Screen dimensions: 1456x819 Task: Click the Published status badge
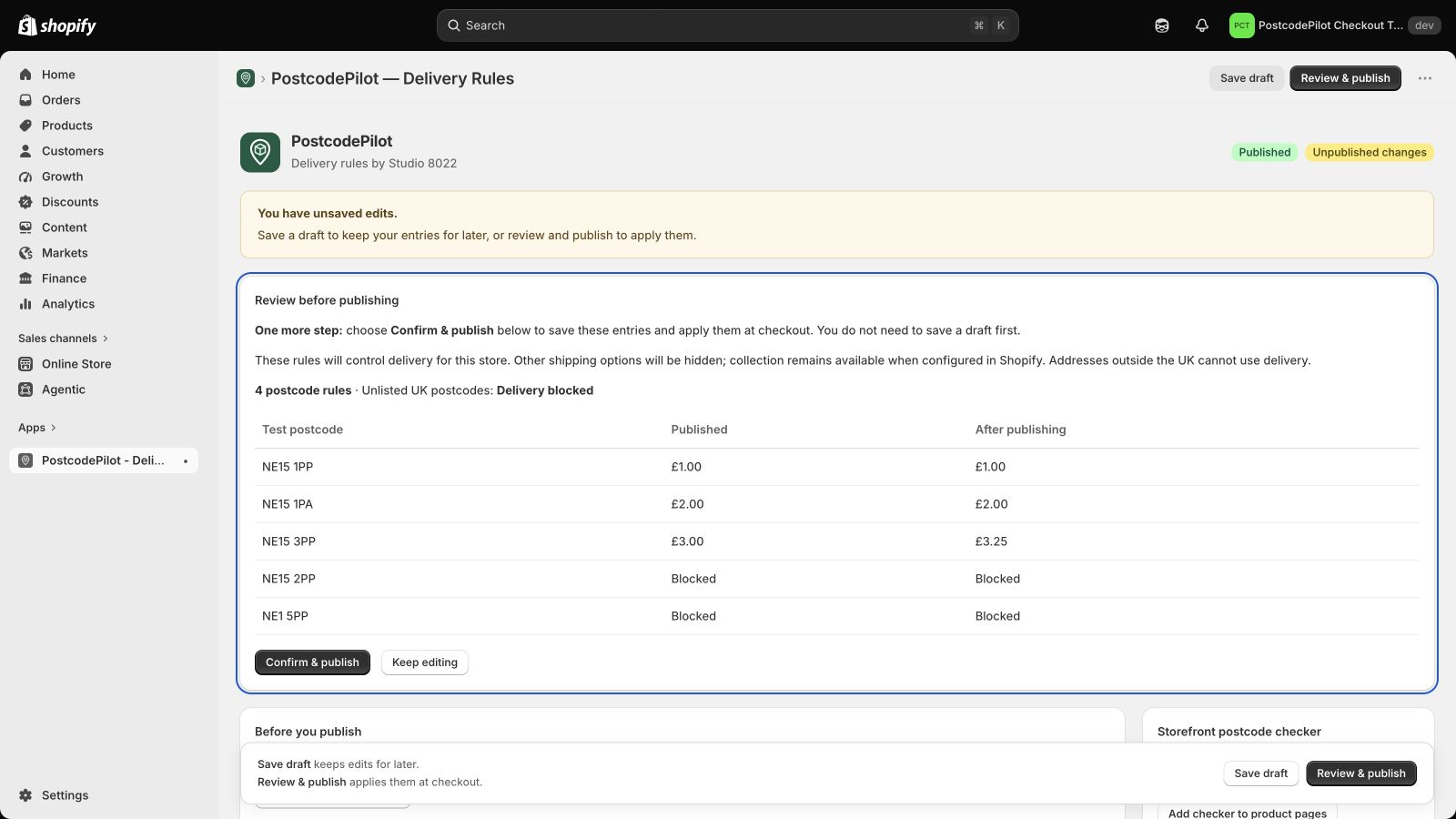[1265, 152]
